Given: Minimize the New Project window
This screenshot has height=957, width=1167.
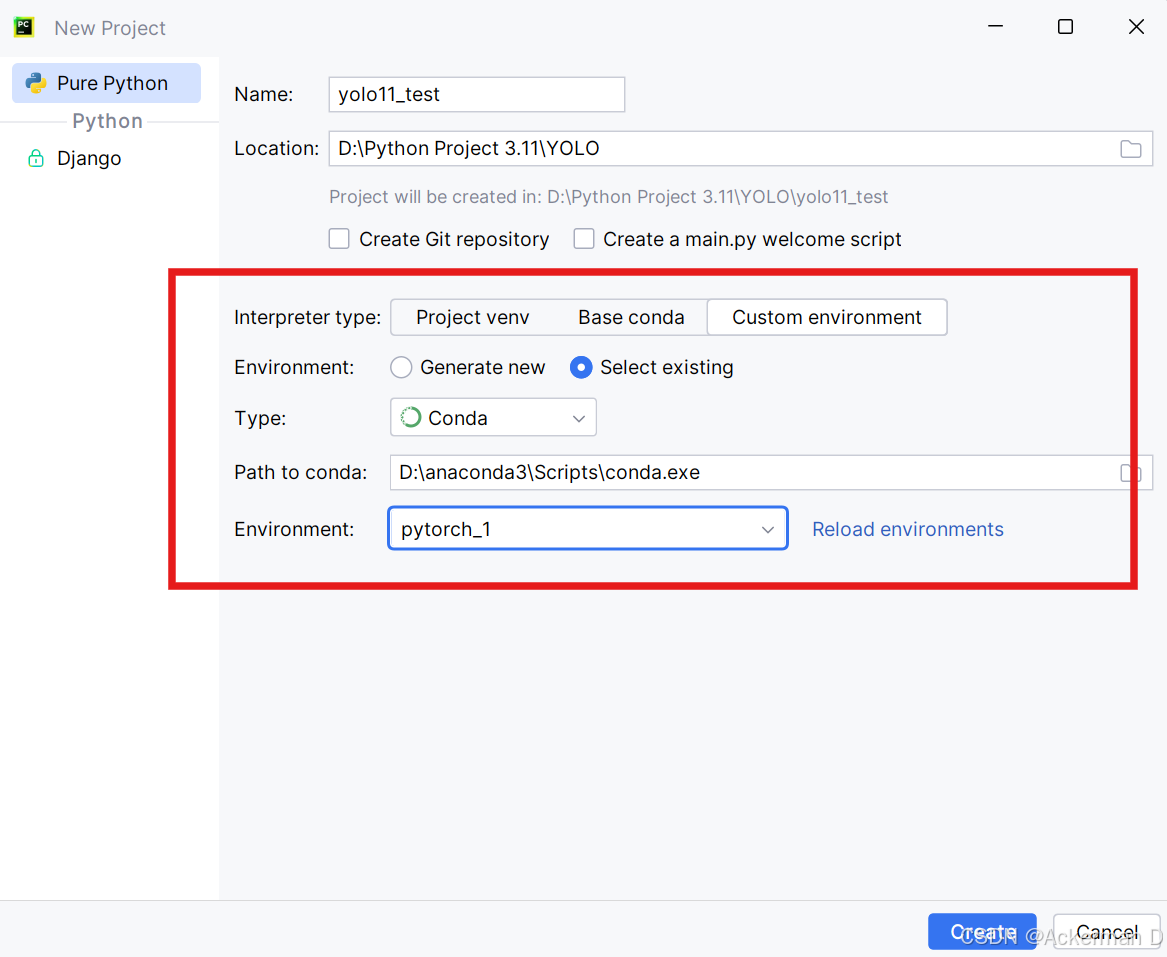Looking at the screenshot, I should [x=995, y=27].
